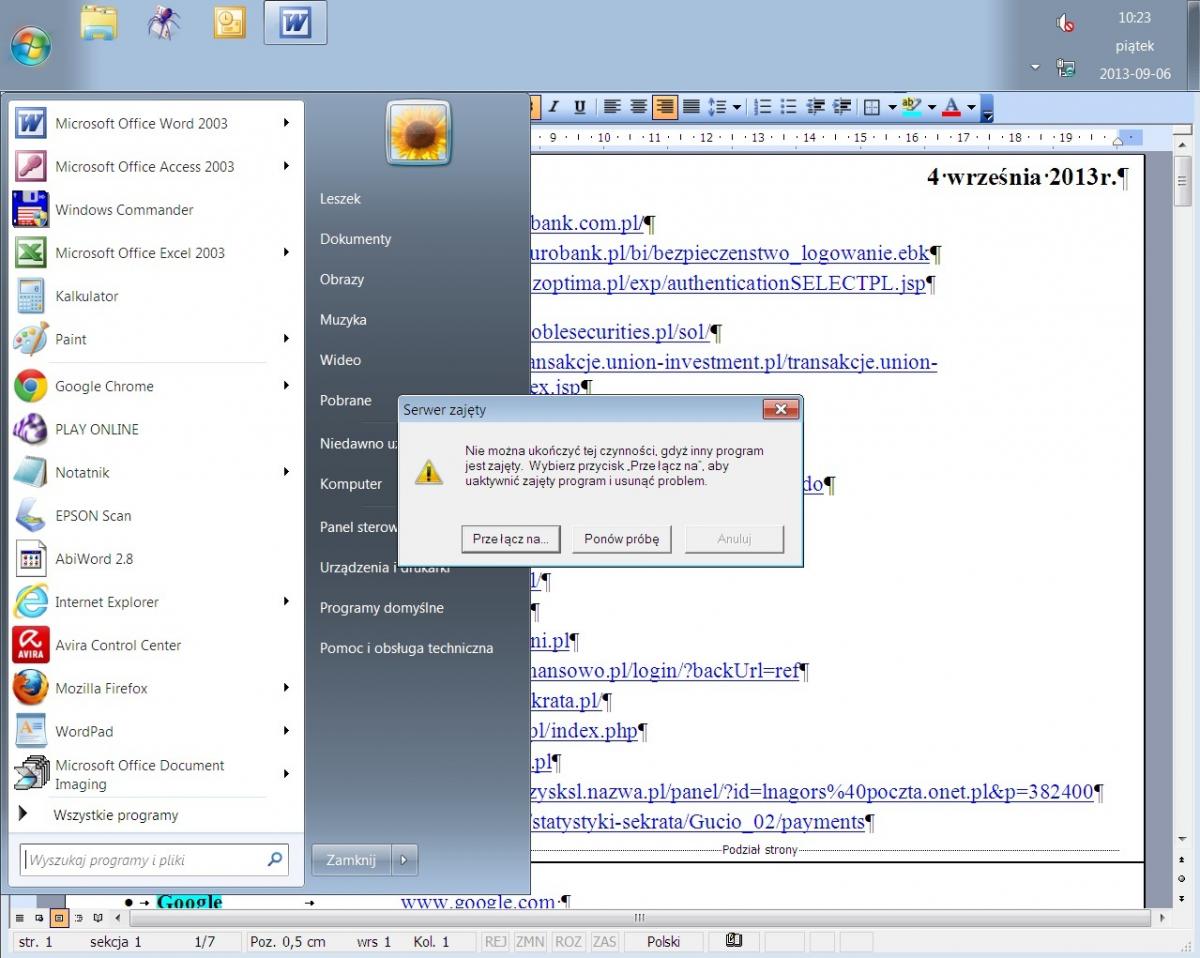Open EPSON Scan from Start menu
The image size is (1200, 958).
click(x=93, y=516)
